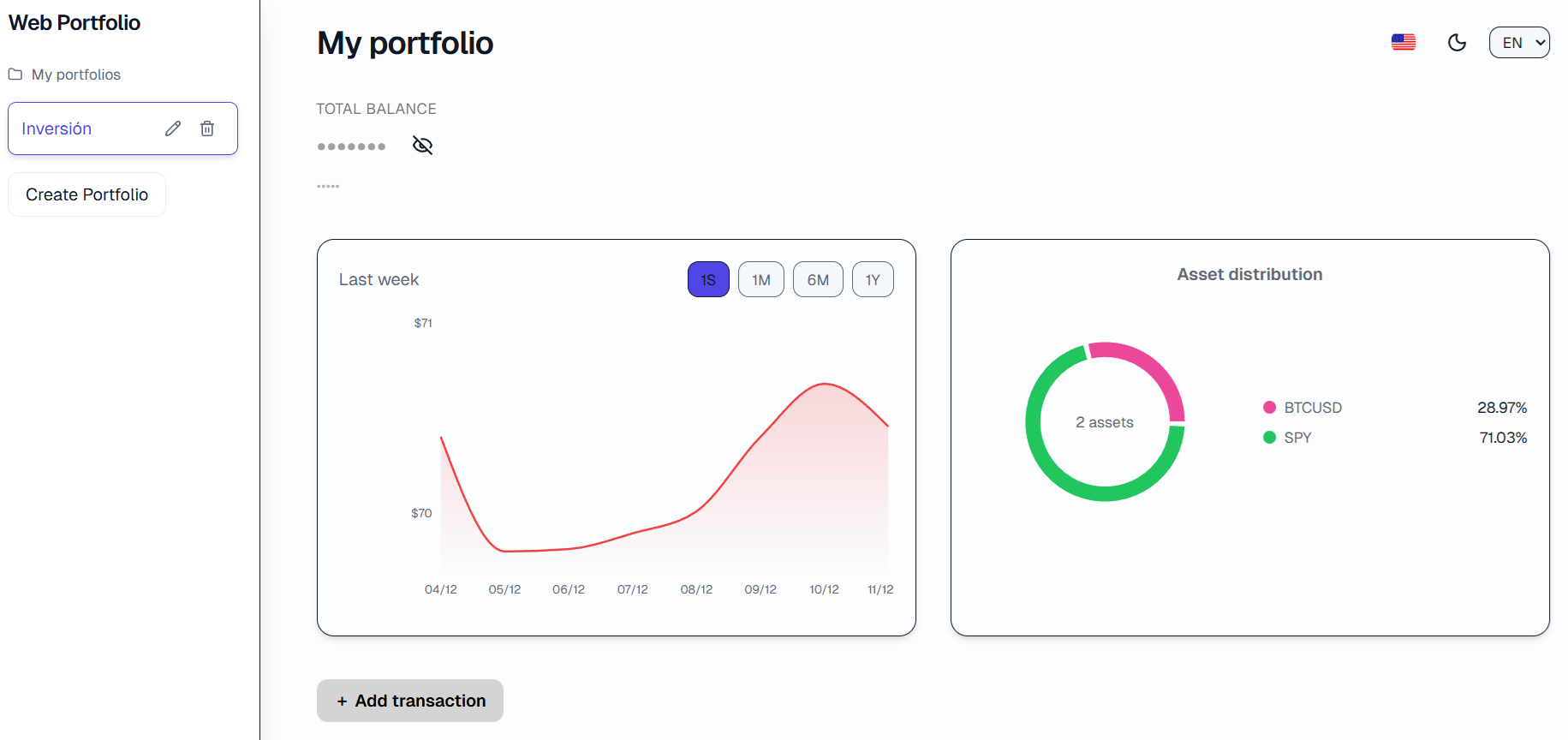Click the US flag language icon

point(1404,41)
